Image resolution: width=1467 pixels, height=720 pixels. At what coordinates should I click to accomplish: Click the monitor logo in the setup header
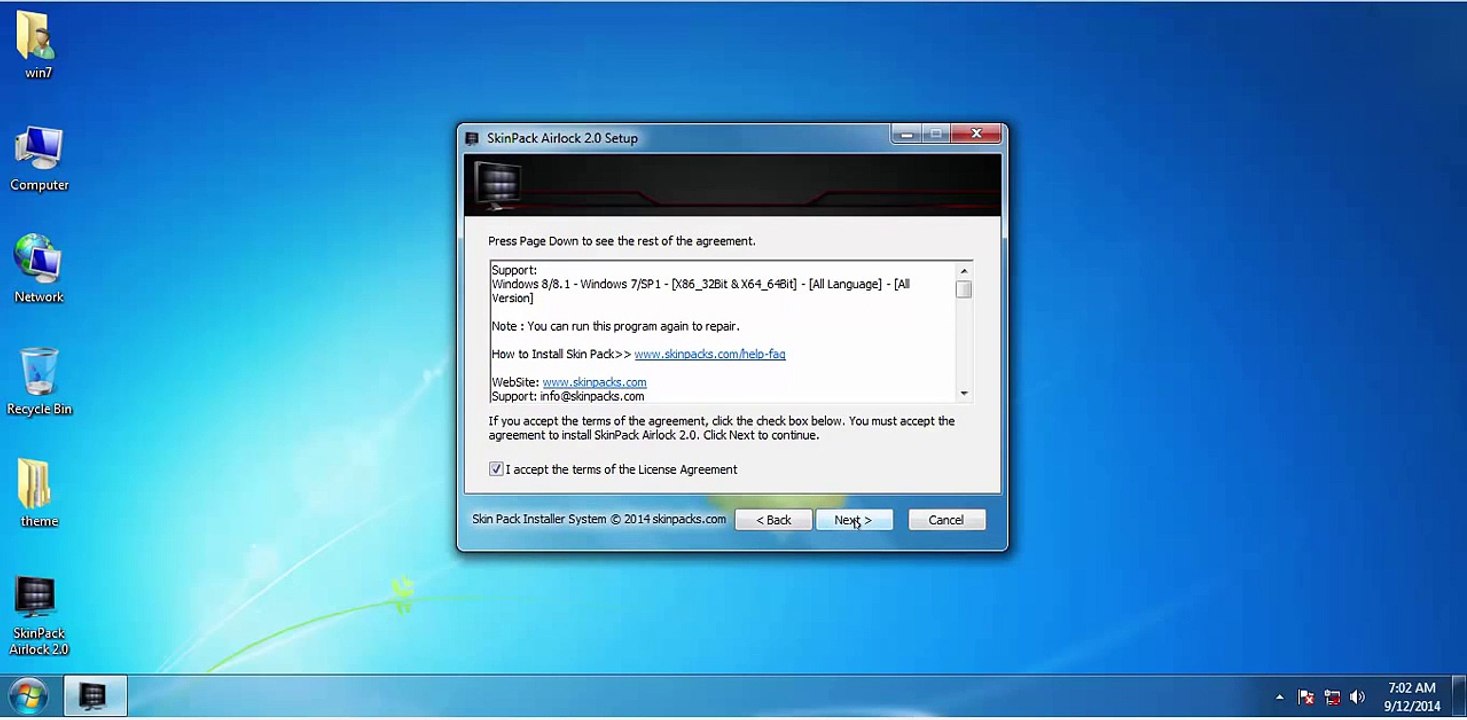click(497, 185)
